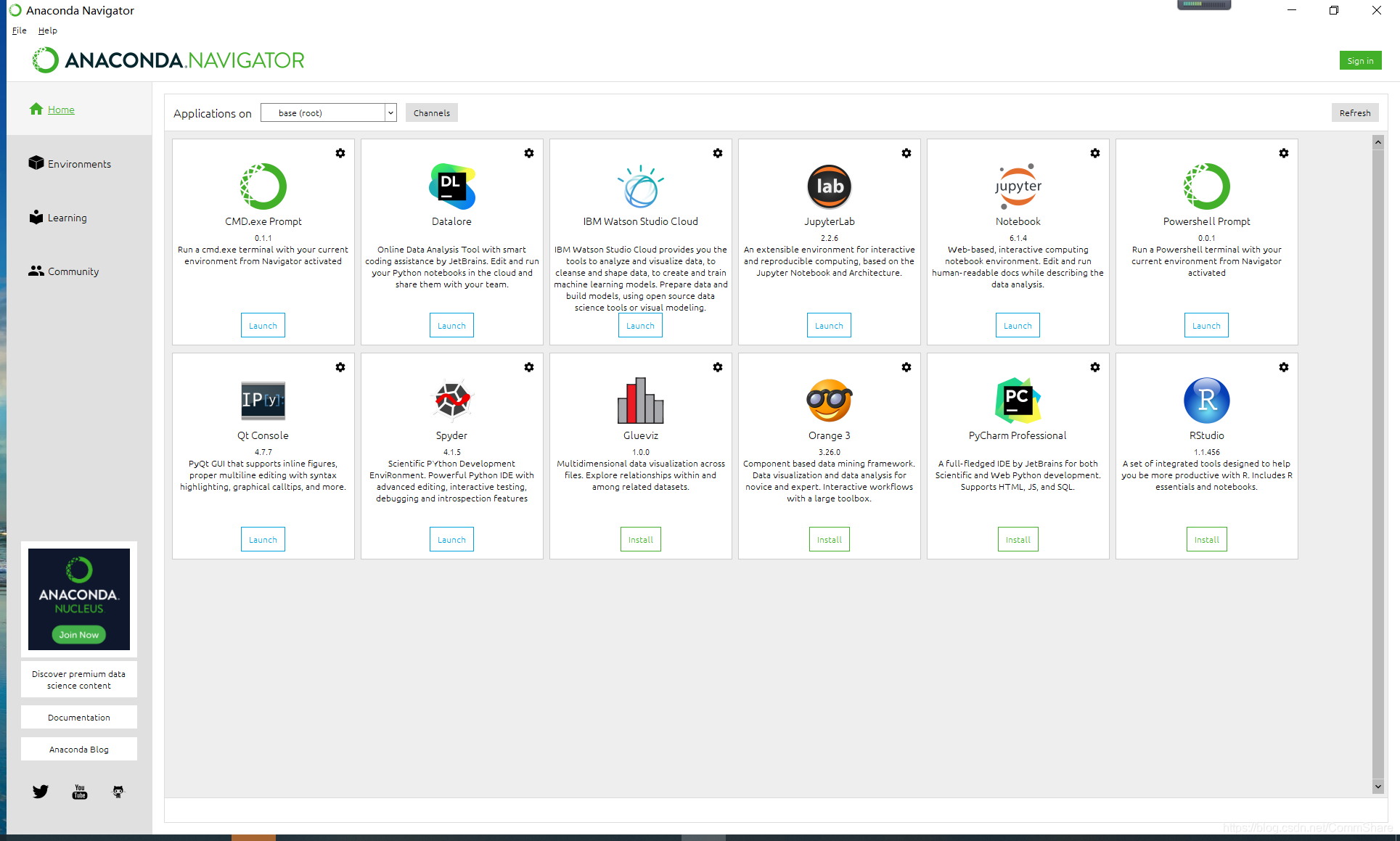Click the applications vertical scrollbar

click(x=1378, y=464)
